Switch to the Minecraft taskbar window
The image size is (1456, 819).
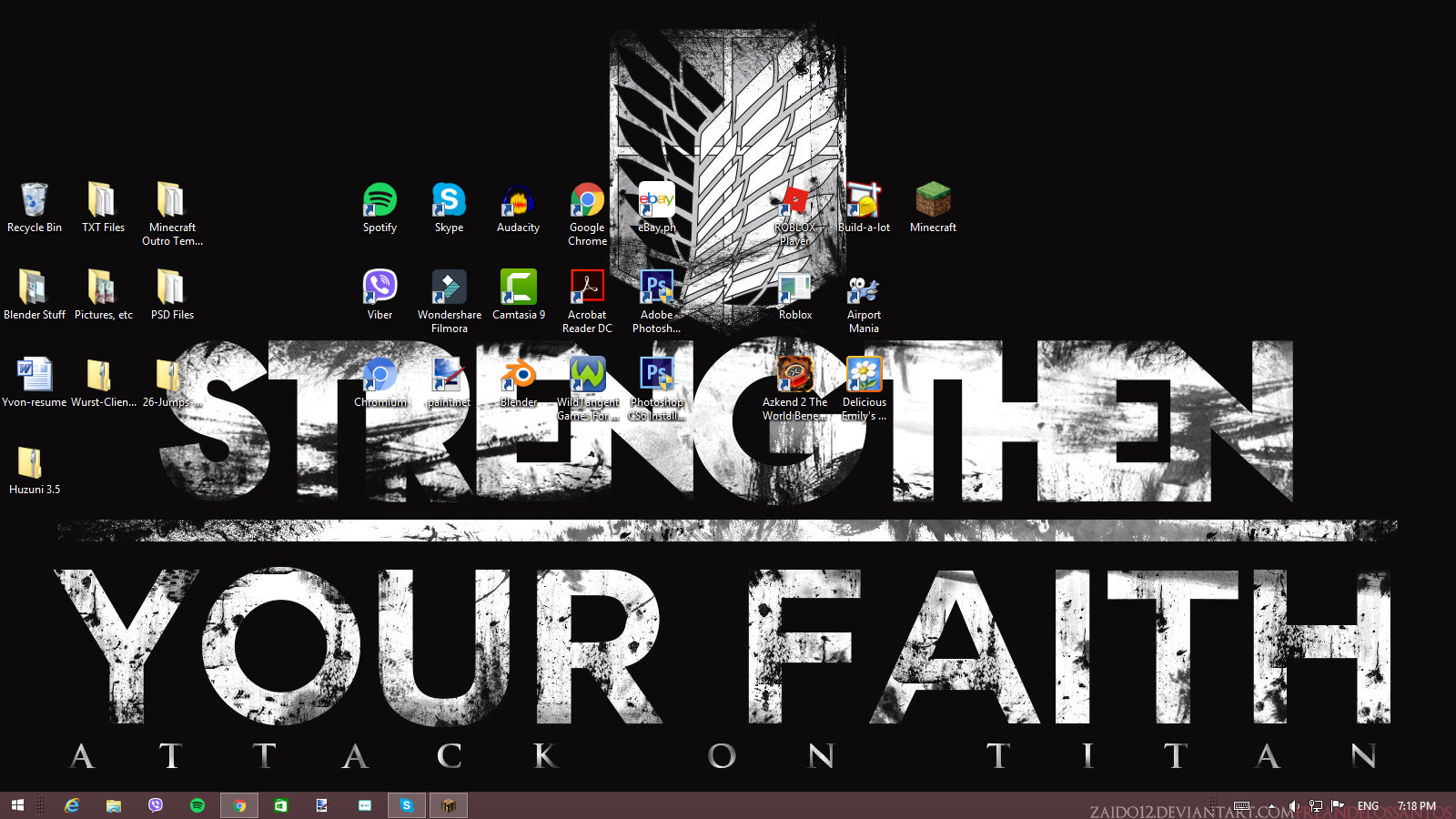pyautogui.click(x=449, y=805)
